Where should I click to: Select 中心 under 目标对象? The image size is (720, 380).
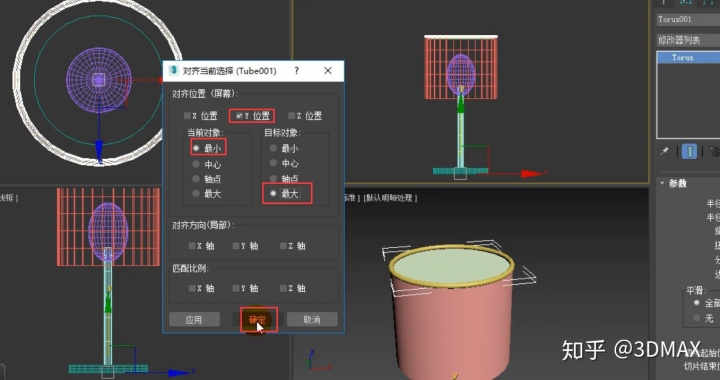pos(273,163)
